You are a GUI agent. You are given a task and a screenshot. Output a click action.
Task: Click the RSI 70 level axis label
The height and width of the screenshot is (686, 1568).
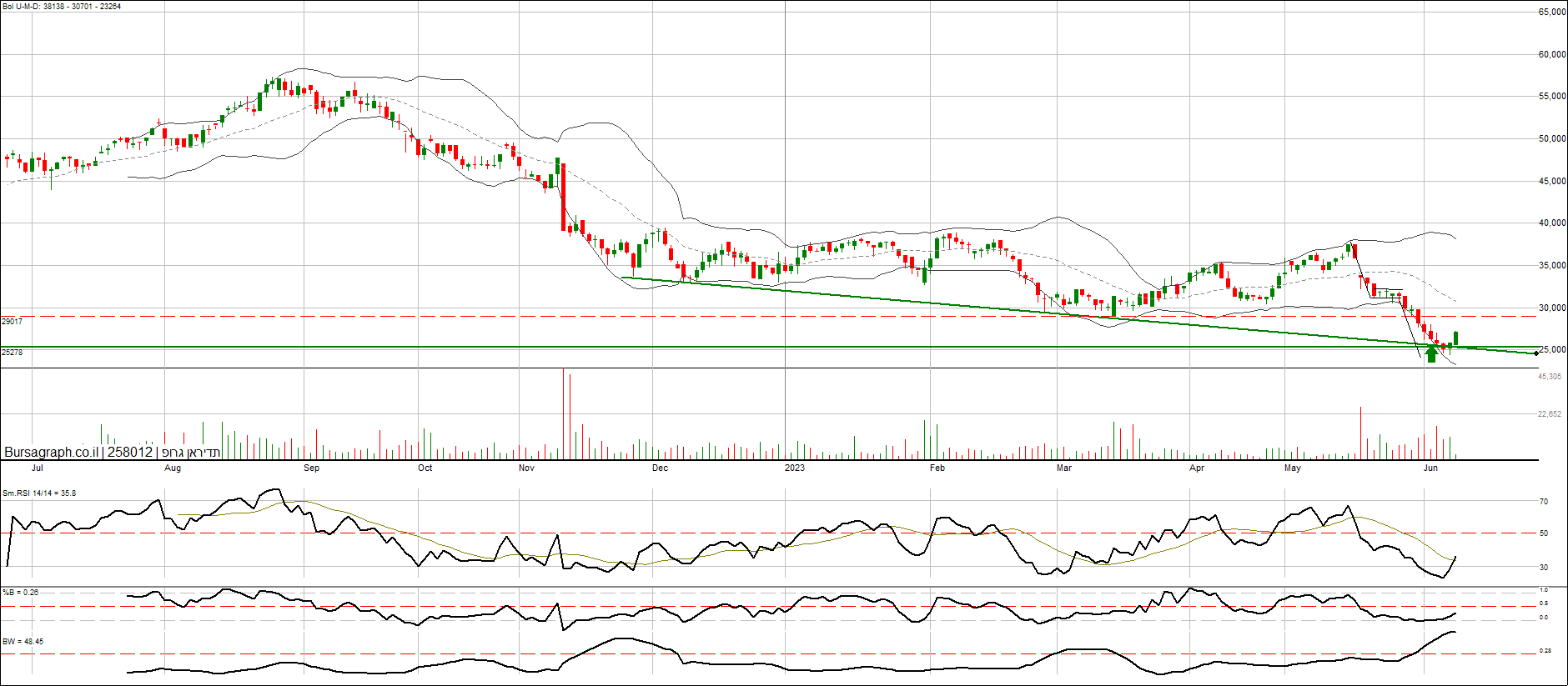click(1544, 502)
